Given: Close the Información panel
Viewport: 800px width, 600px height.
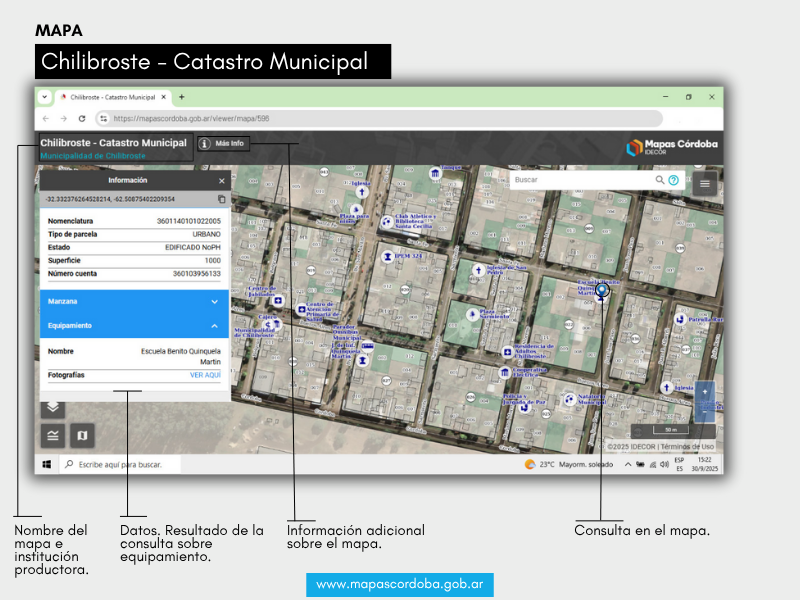Looking at the screenshot, I should [222, 181].
